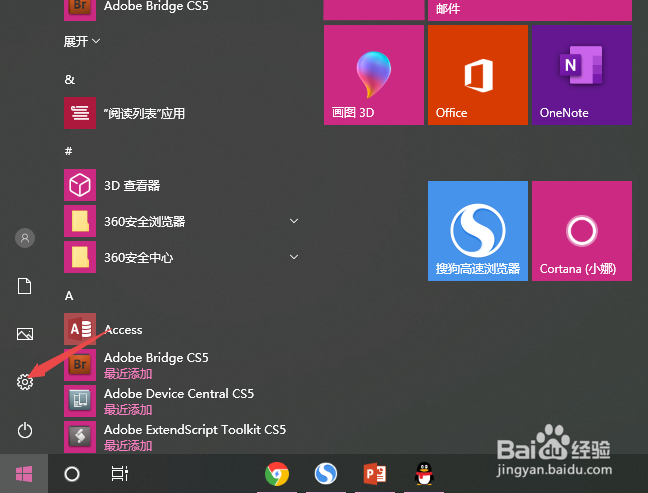648x493 pixels.
Task: Click the user account avatar
Action: point(25,238)
